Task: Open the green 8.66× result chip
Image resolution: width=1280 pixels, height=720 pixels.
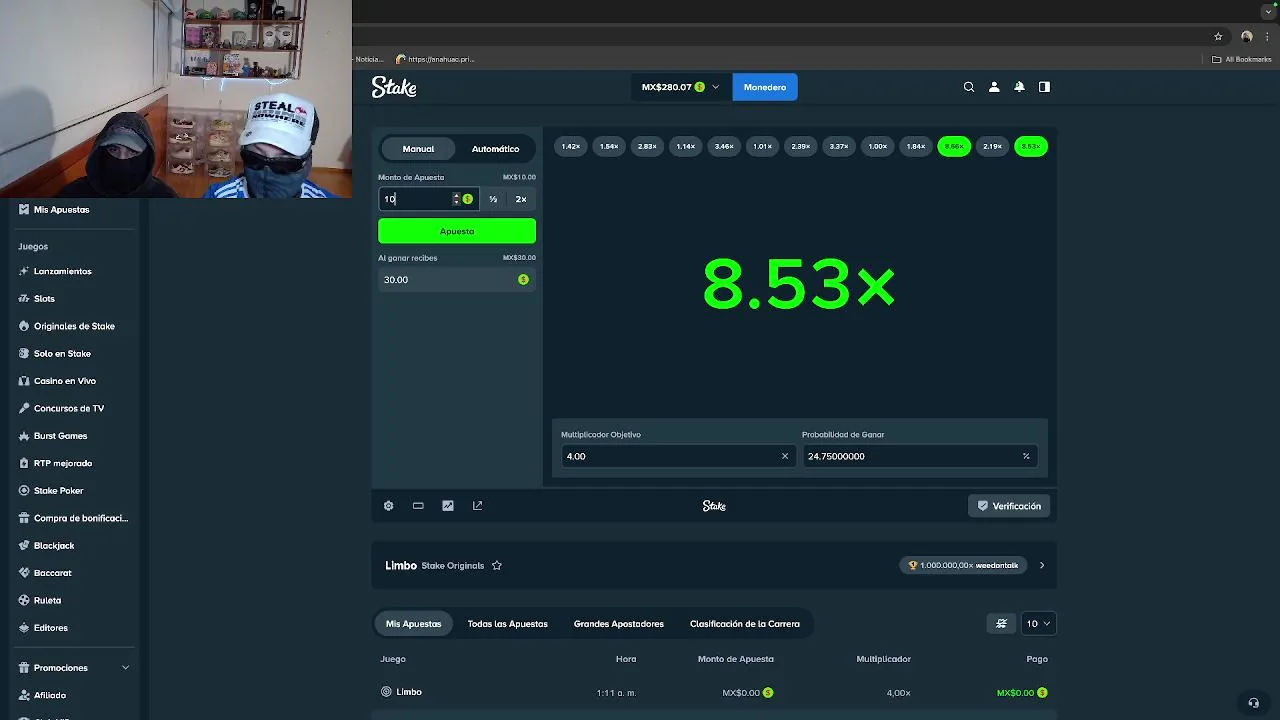Action: [954, 146]
